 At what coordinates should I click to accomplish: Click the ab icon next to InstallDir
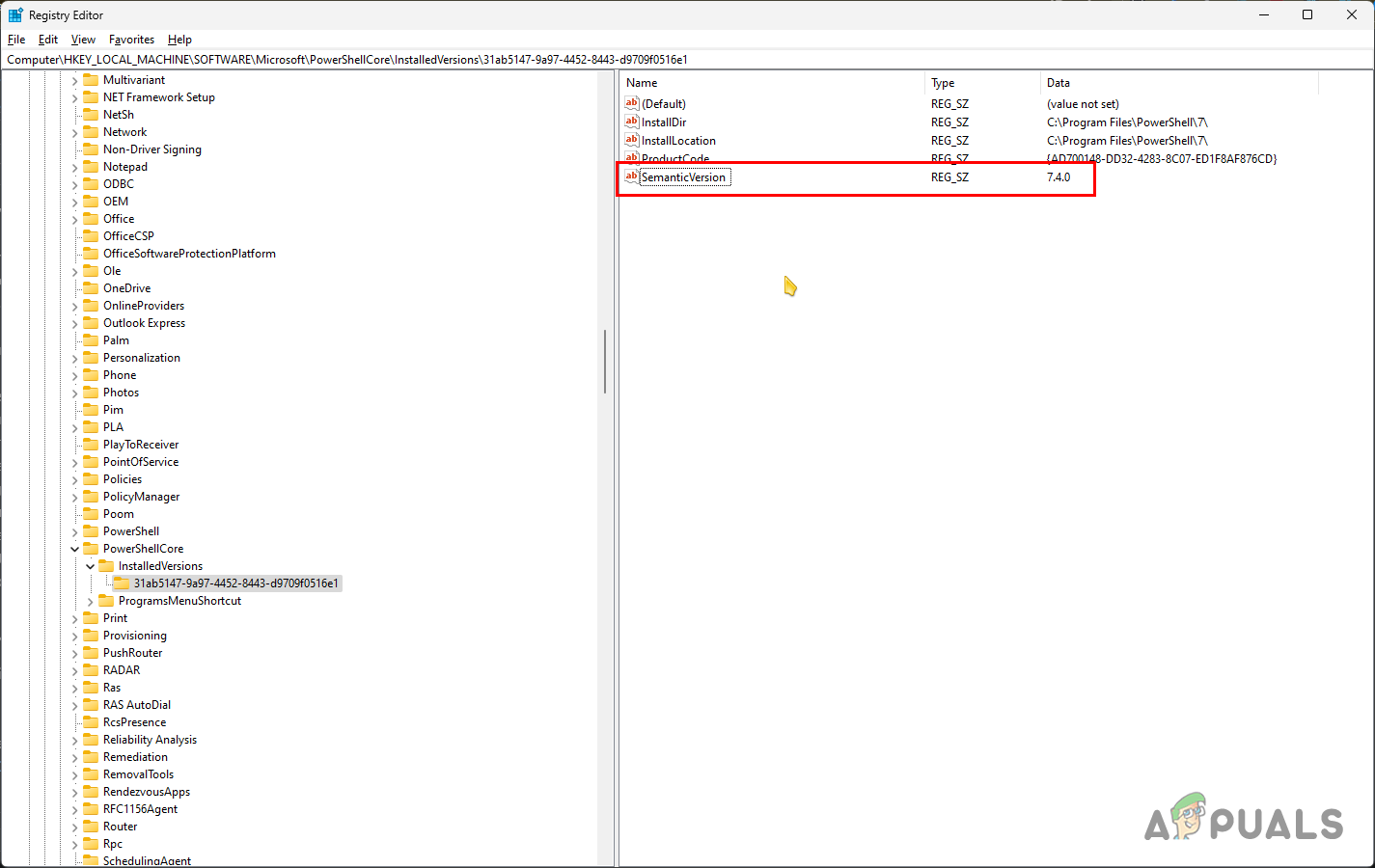[x=631, y=122]
